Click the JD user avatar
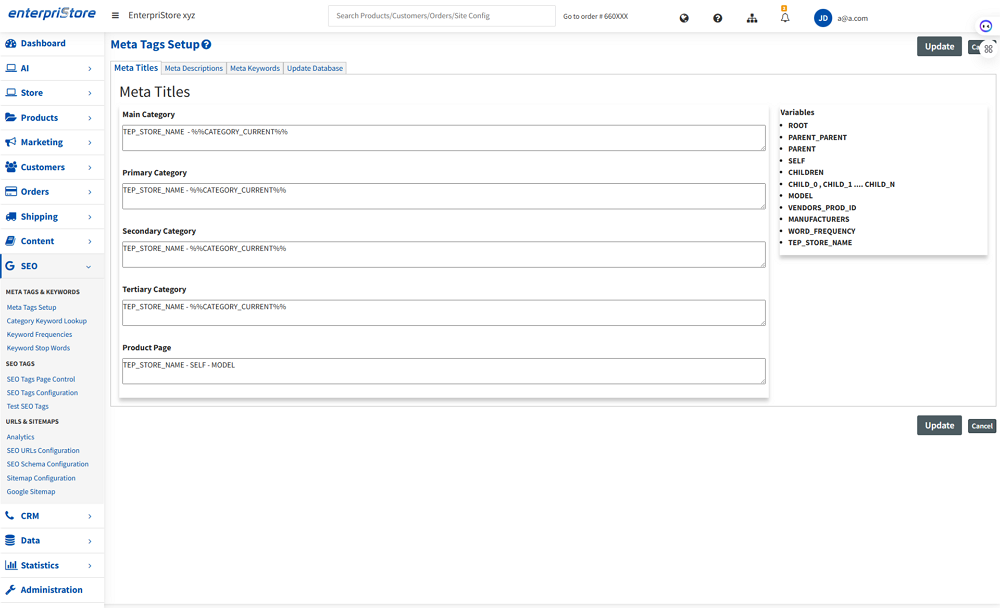1000x608 pixels. pyautogui.click(x=822, y=18)
